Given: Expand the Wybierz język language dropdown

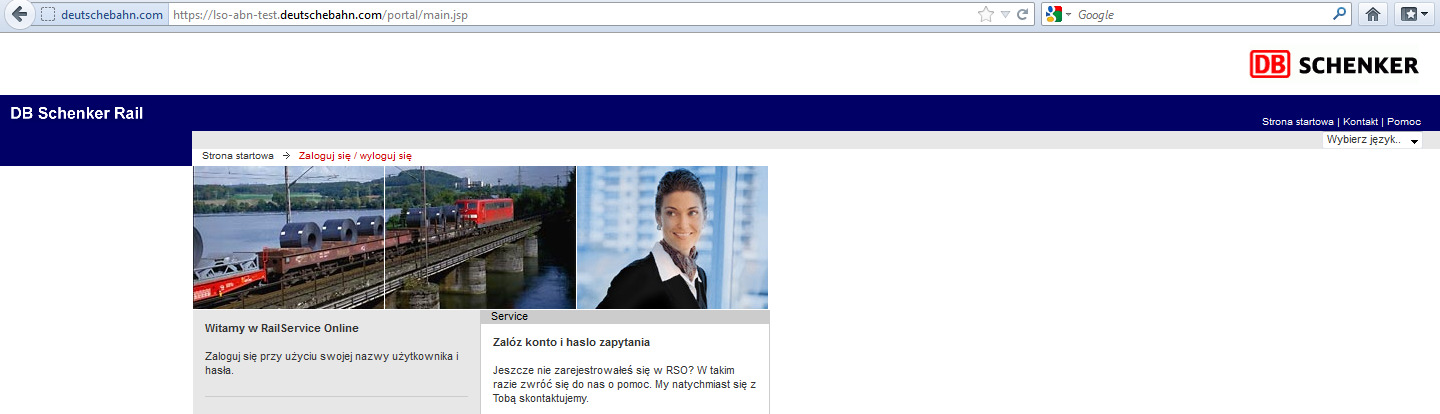Looking at the screenshot, I should coord(1372,140).
